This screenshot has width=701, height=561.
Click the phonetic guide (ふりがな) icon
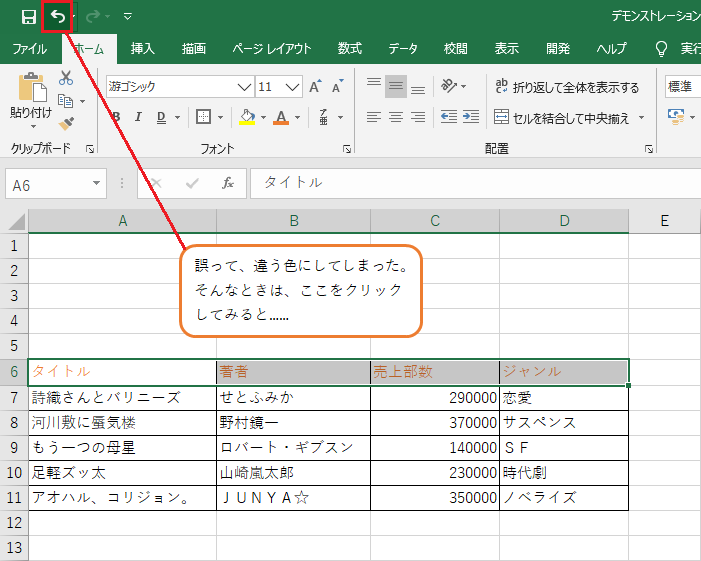coord(324,117)
